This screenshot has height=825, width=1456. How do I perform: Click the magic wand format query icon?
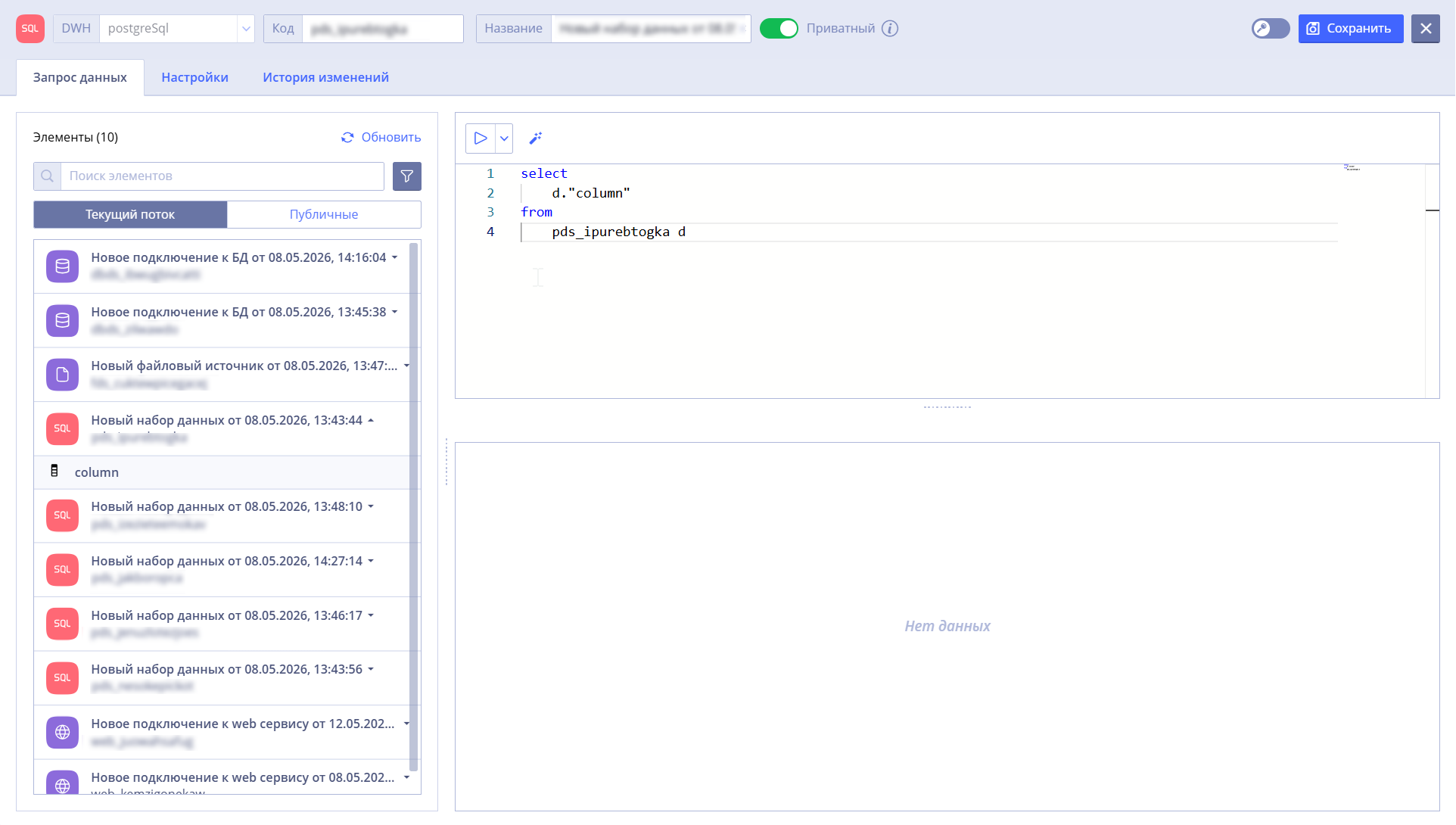pos(536,139)
